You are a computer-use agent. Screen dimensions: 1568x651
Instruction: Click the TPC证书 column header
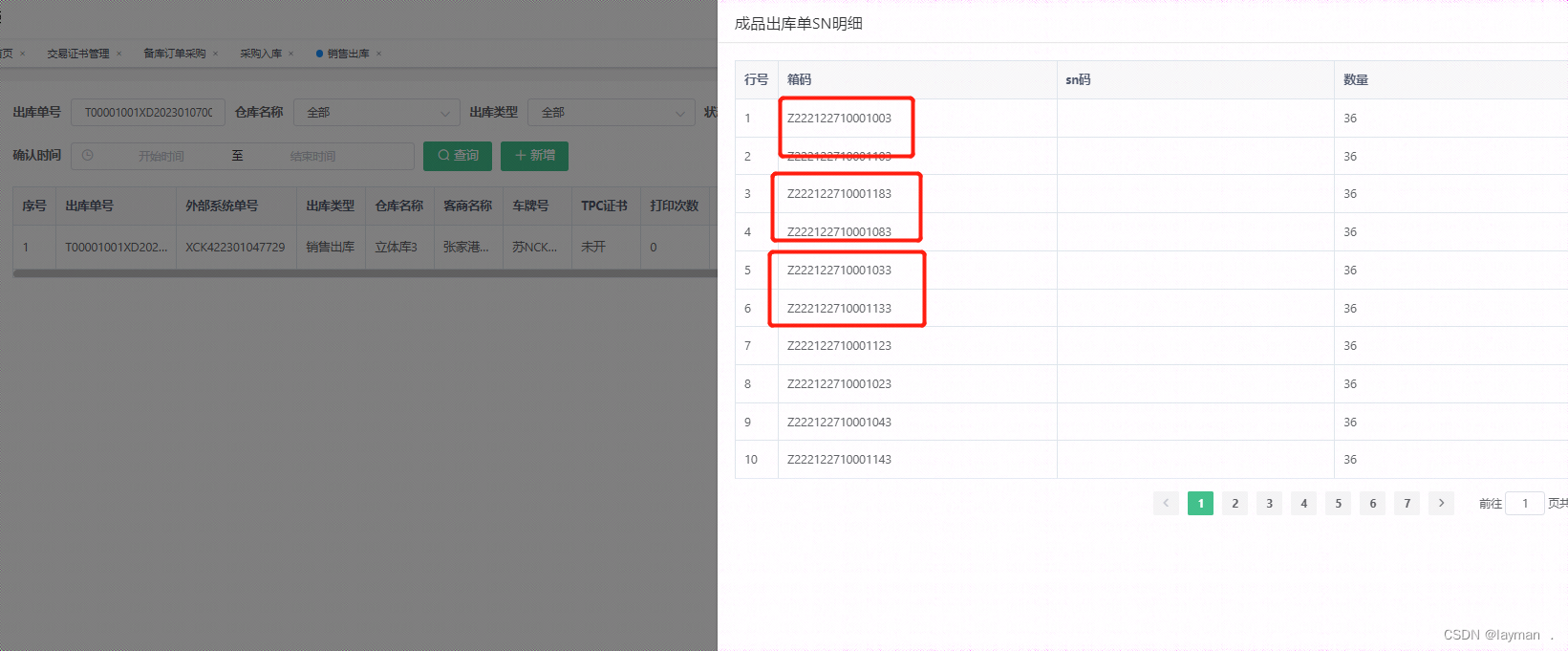604,206
